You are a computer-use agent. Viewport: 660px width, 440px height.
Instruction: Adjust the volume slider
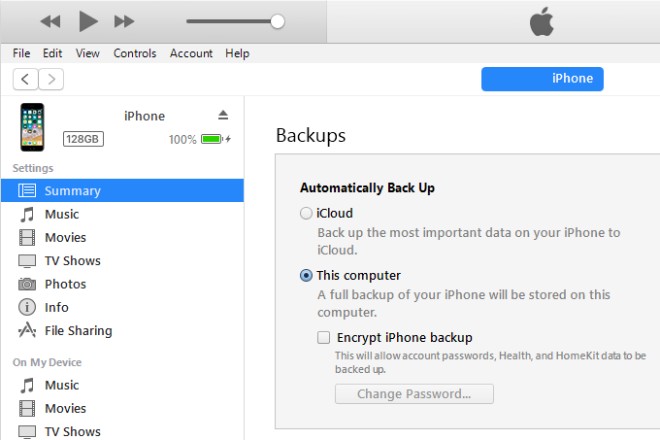pyautogui.click(x=277, y=21)
